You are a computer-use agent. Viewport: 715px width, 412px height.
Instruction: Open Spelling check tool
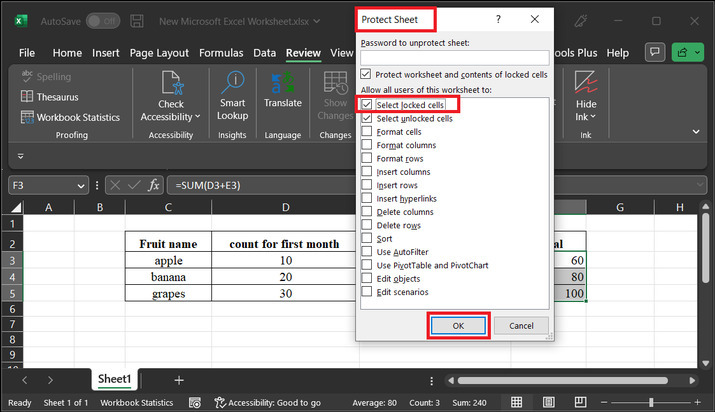(46, 77)
